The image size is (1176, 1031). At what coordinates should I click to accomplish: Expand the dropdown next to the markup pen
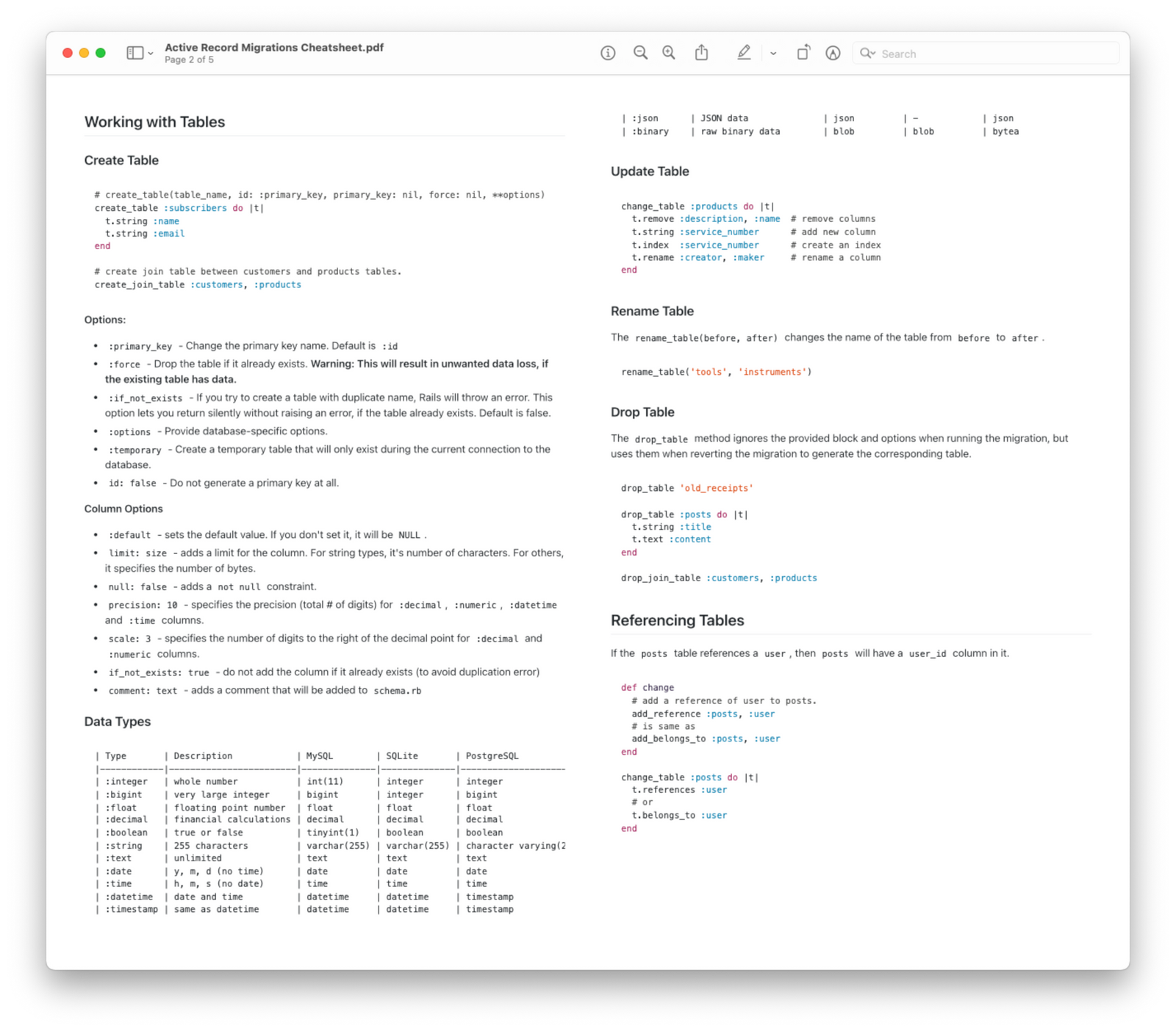point(772,53)
